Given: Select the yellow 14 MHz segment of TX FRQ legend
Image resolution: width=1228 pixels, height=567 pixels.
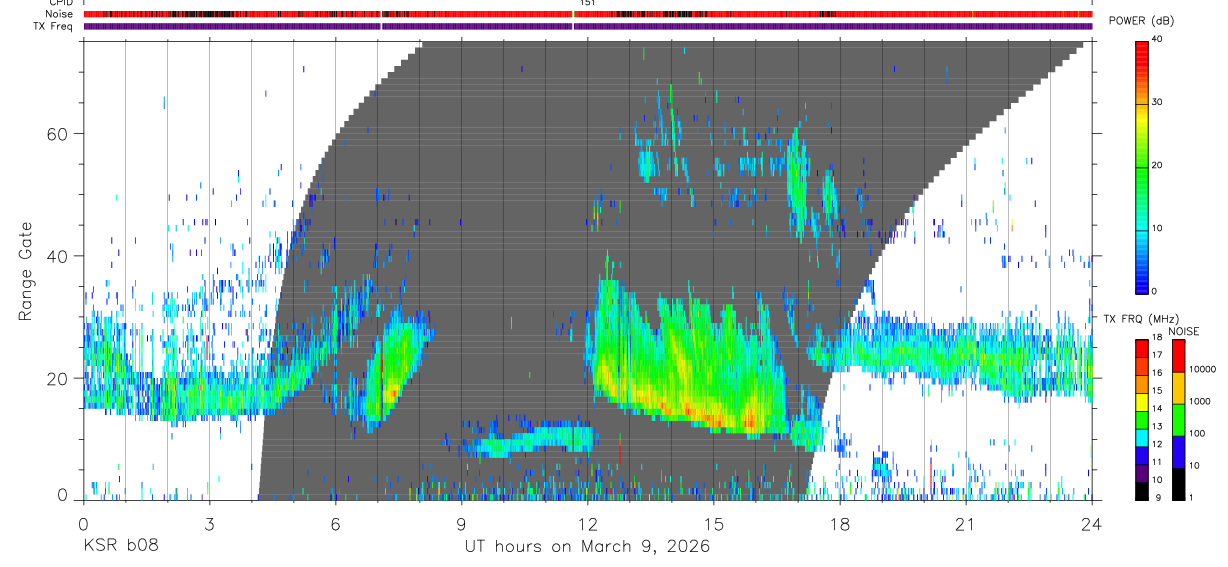Looking at the screenshot, I should (1142, 402).
